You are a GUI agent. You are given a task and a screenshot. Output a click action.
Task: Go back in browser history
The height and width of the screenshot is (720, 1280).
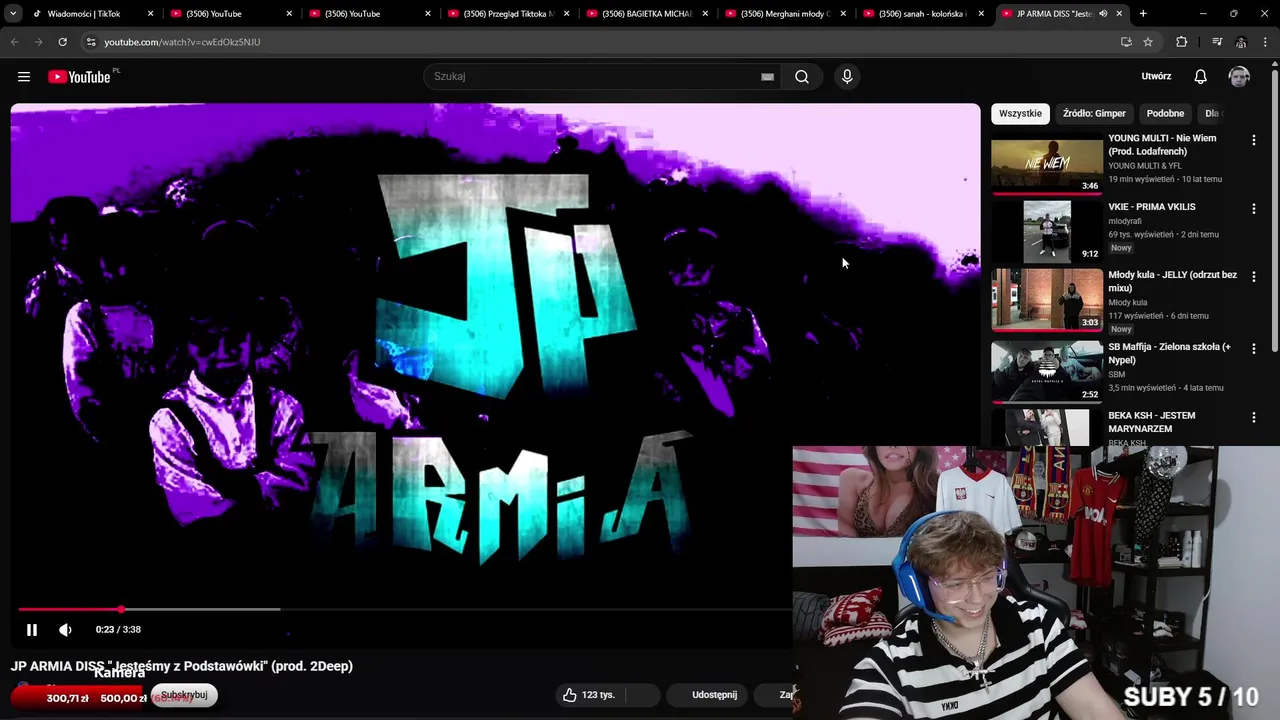click(15, 42)
